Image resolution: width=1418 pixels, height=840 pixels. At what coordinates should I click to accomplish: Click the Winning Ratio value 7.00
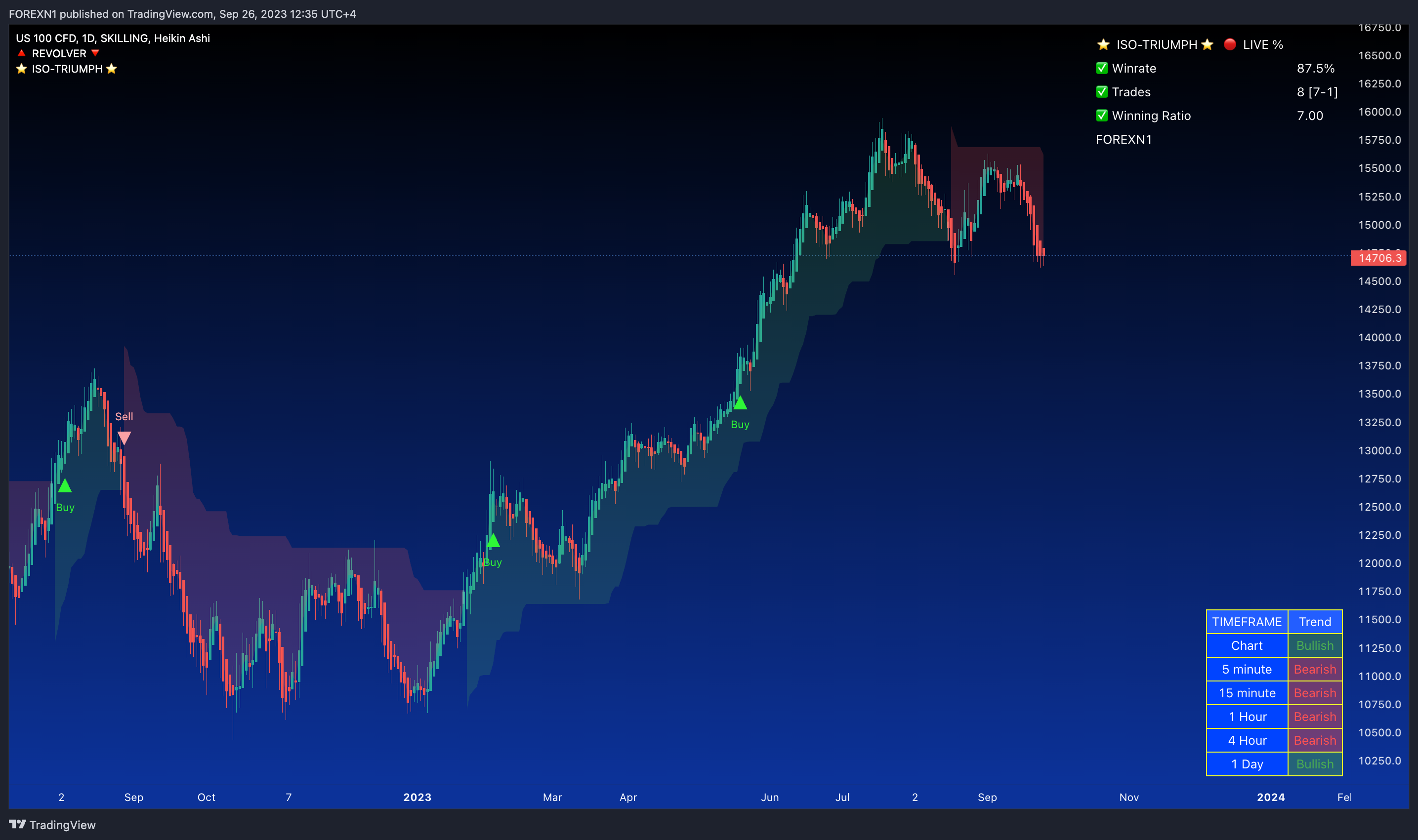(1310, 116)
